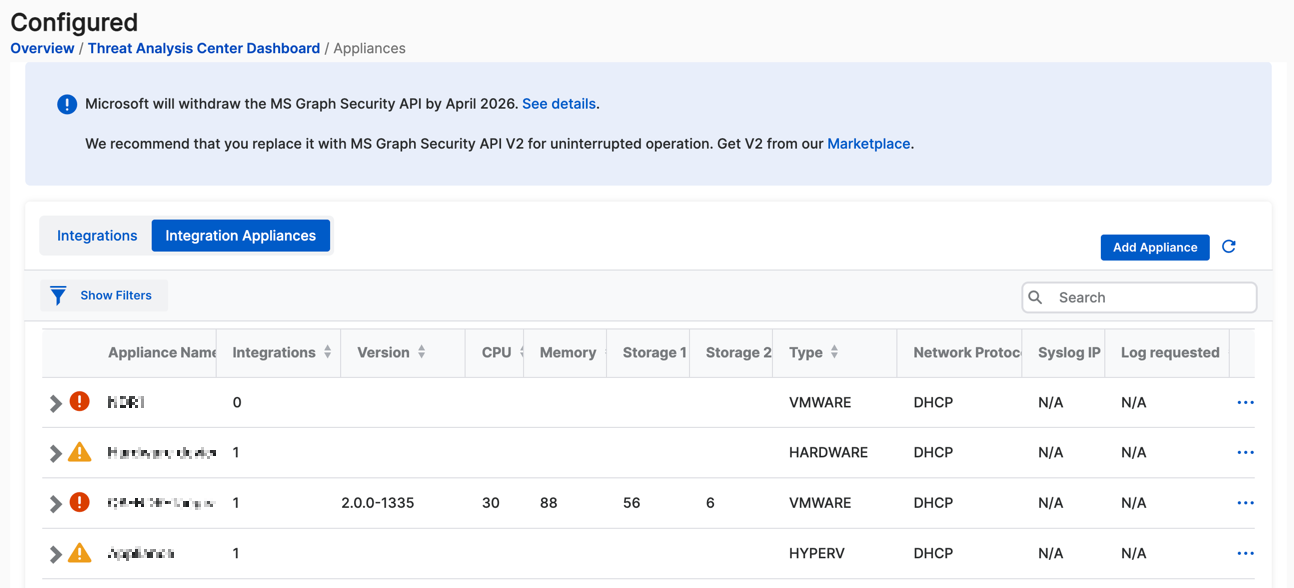Viewport: 1294px width, 588px height.
Task: Click the Syslog IP column header
Action: point(1069,352)
